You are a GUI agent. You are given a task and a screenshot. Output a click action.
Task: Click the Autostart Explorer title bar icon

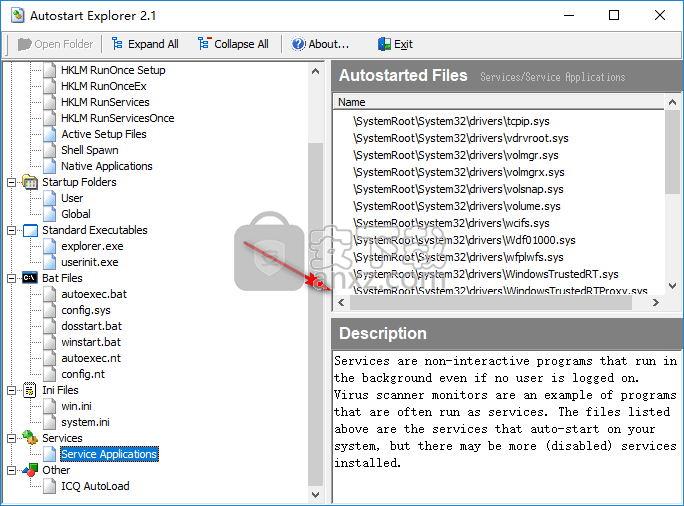17,15
